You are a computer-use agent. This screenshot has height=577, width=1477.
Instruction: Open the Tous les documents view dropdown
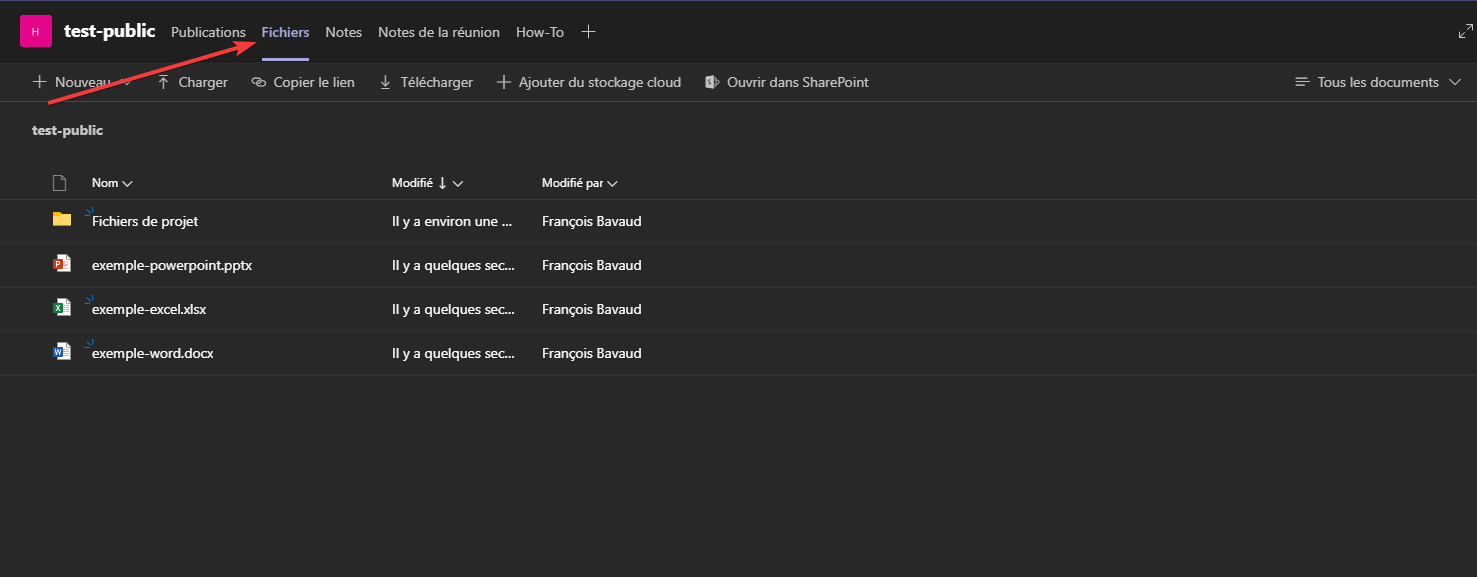point(1377,82)
